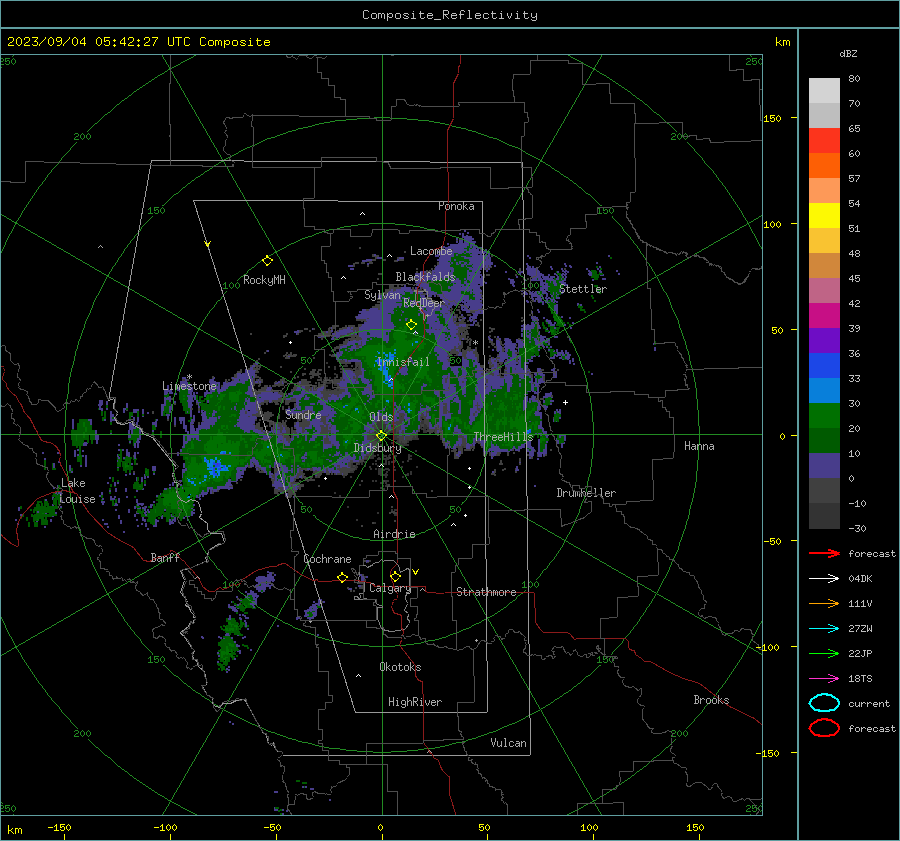Click the Brooks town label
This screenshot has height=841, width=900.
point(711,700)
